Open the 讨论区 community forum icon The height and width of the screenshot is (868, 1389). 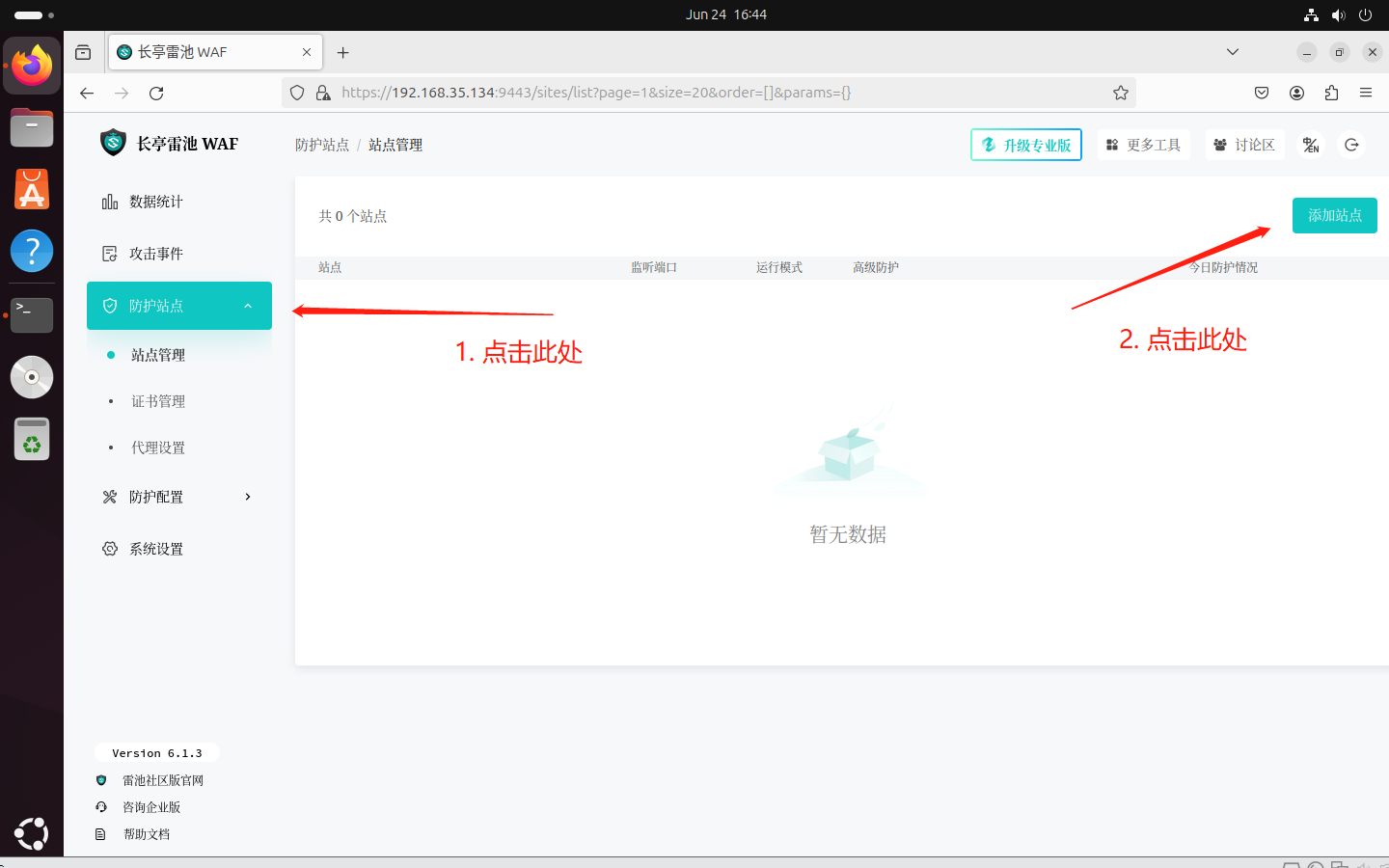(1244, 144)
